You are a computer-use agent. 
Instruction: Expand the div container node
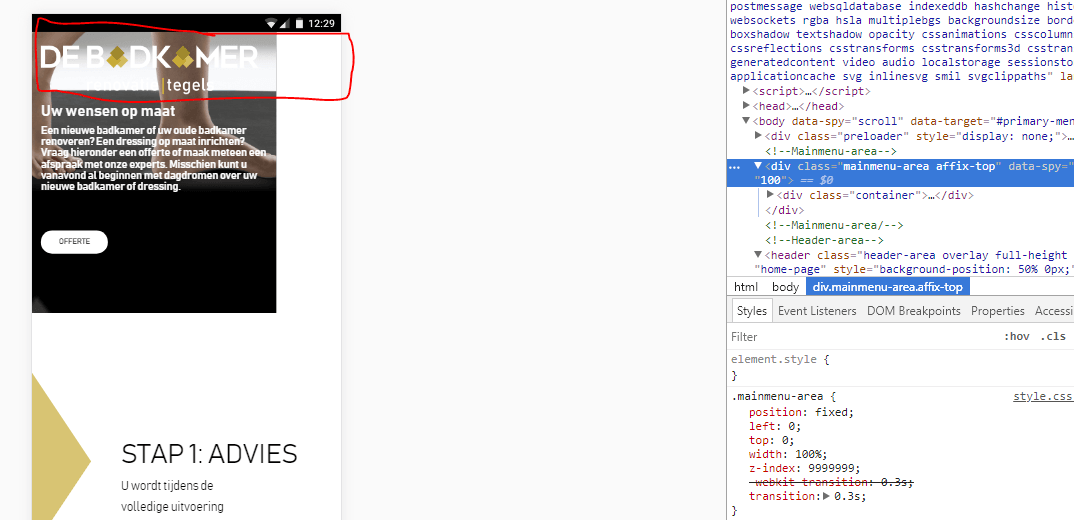point(770,195)
